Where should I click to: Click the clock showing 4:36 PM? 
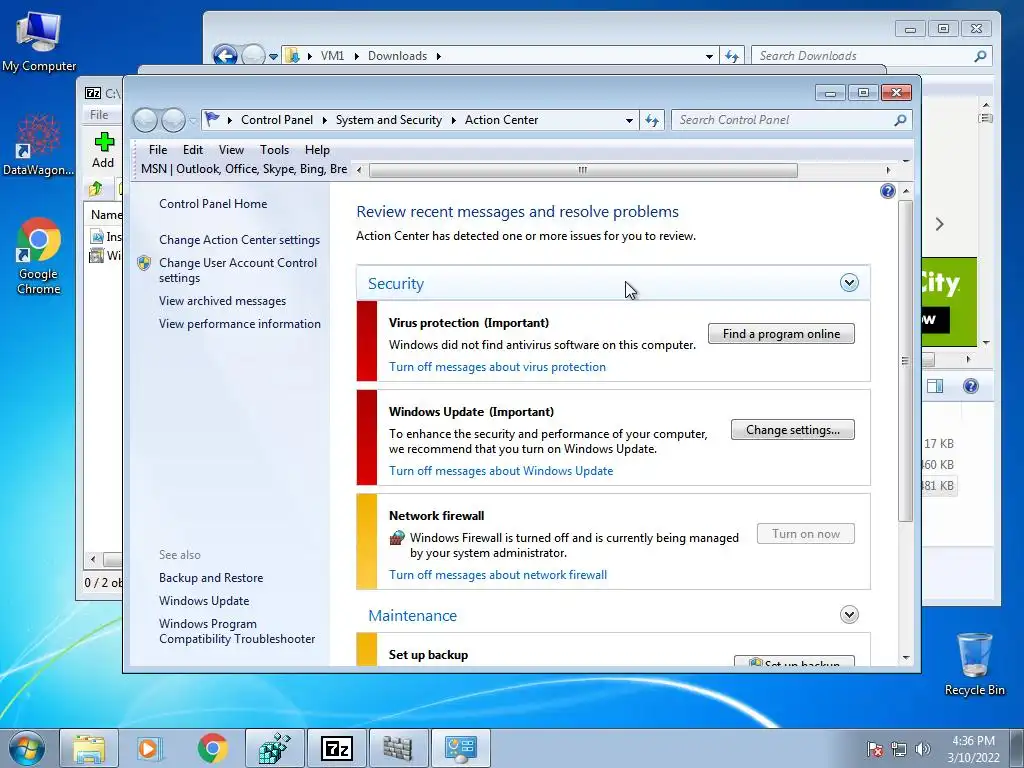coord(973,749)
